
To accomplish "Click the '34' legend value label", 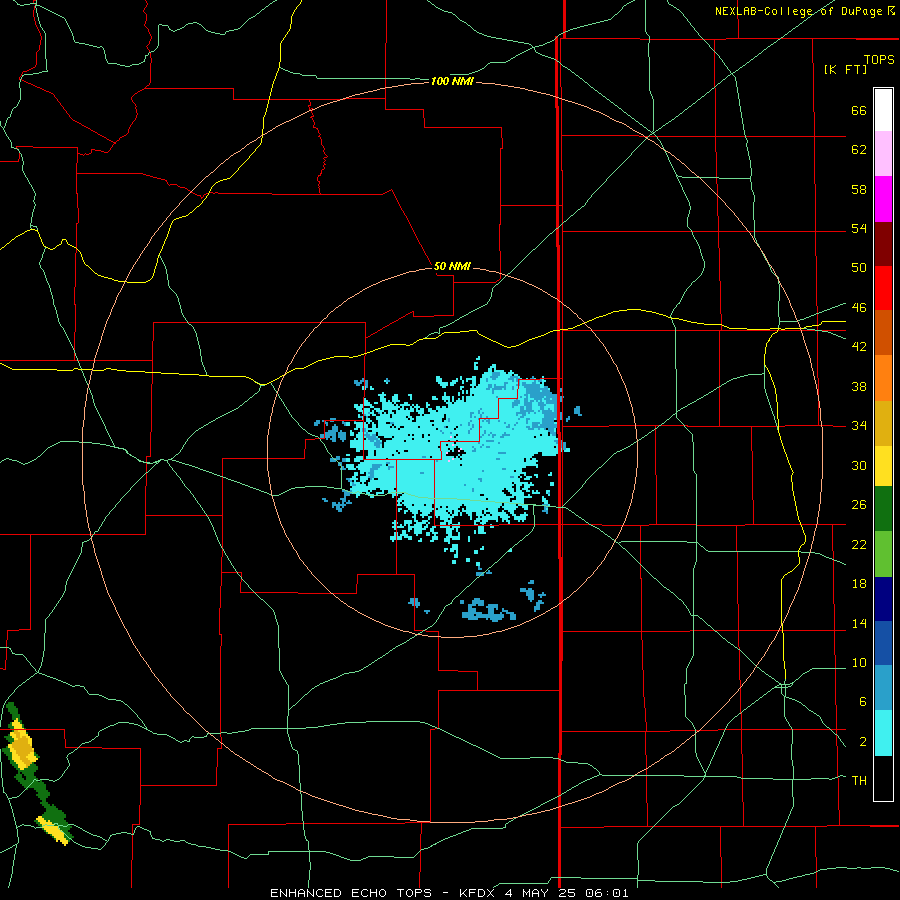I will coord(859,425).
